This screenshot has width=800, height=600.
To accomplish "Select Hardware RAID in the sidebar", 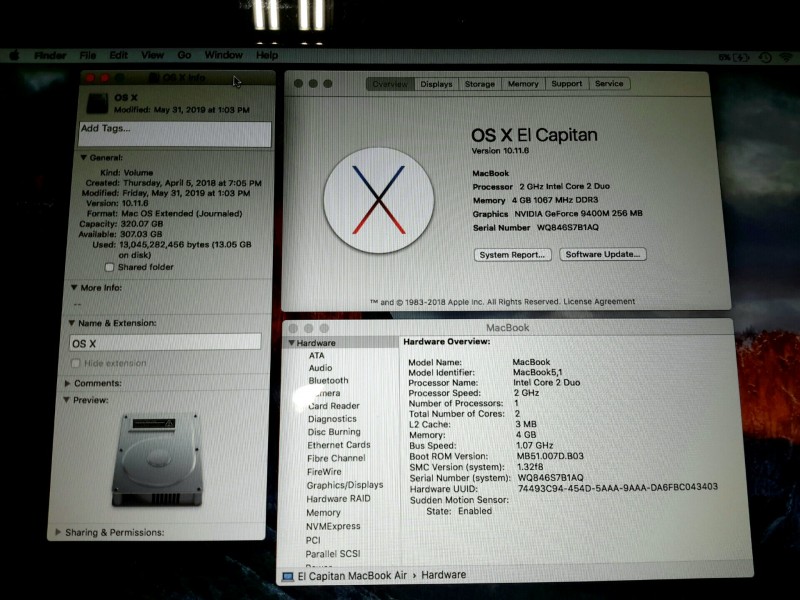I will coord(338,499).
